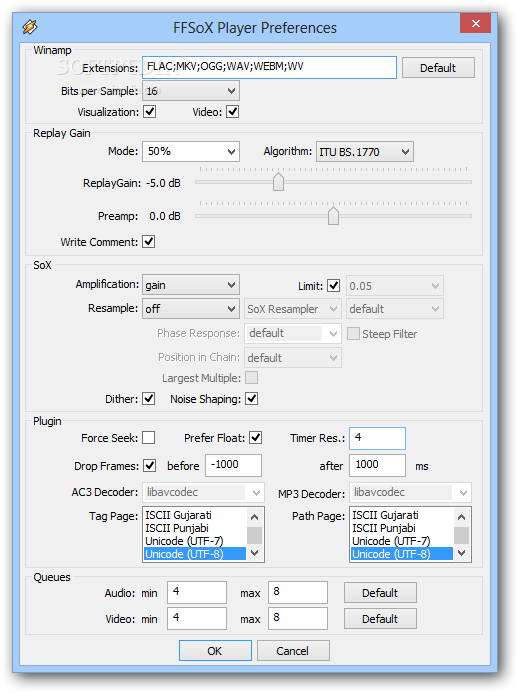518x693 pixels.
Task: Click the Timer Res. input field
Action: click(x=377, y=438)
